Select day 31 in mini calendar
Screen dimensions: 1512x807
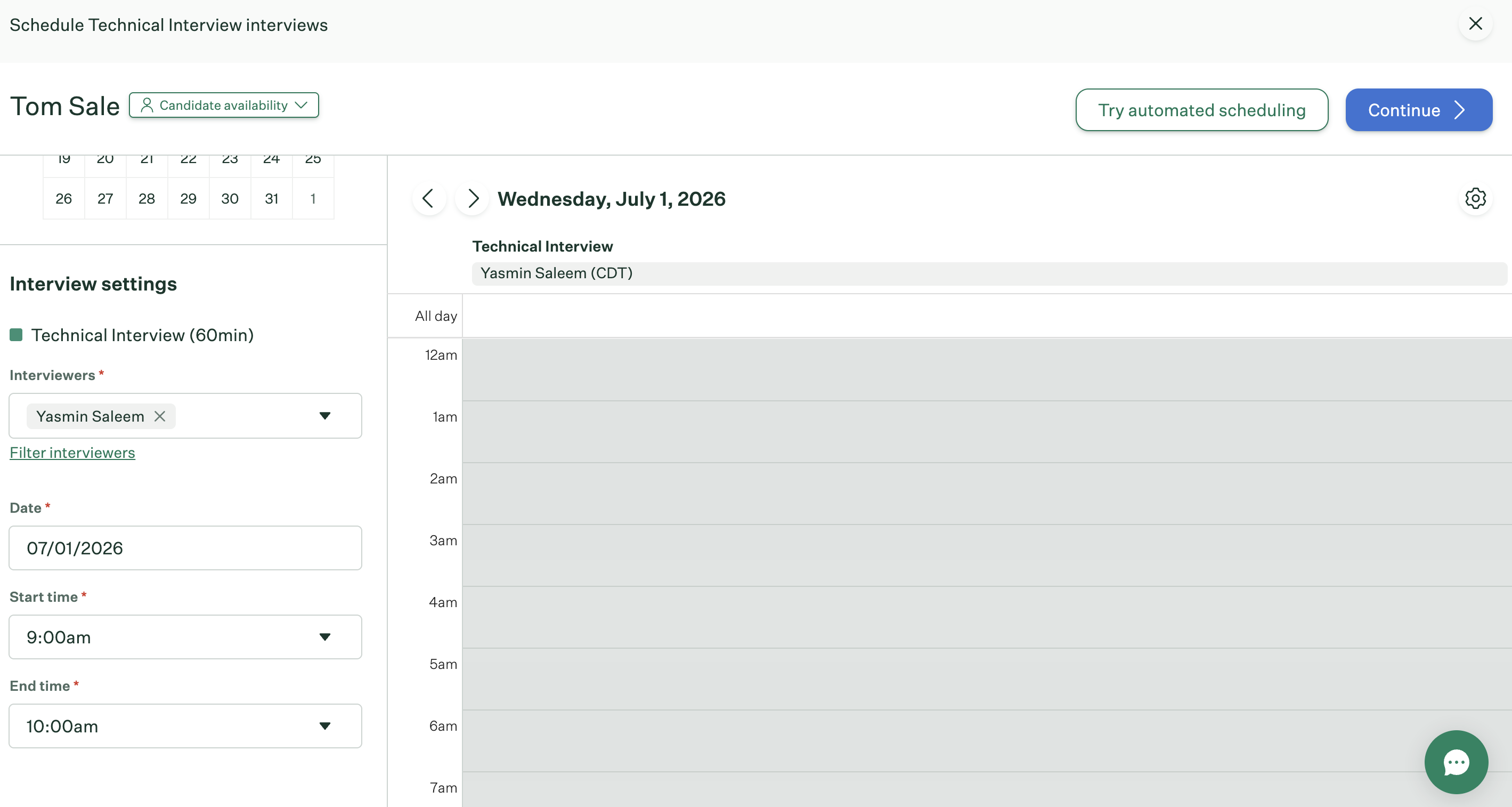click(x=272, y=198)
